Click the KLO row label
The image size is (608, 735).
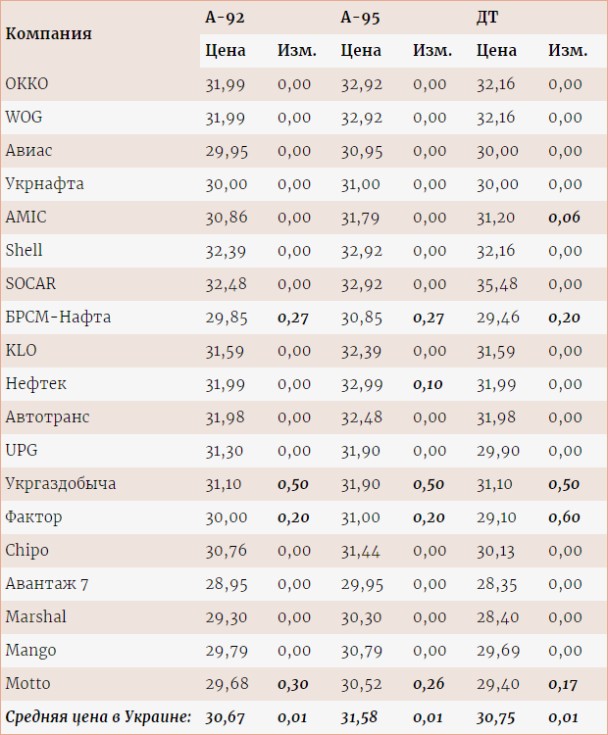[x=21, y=350]
